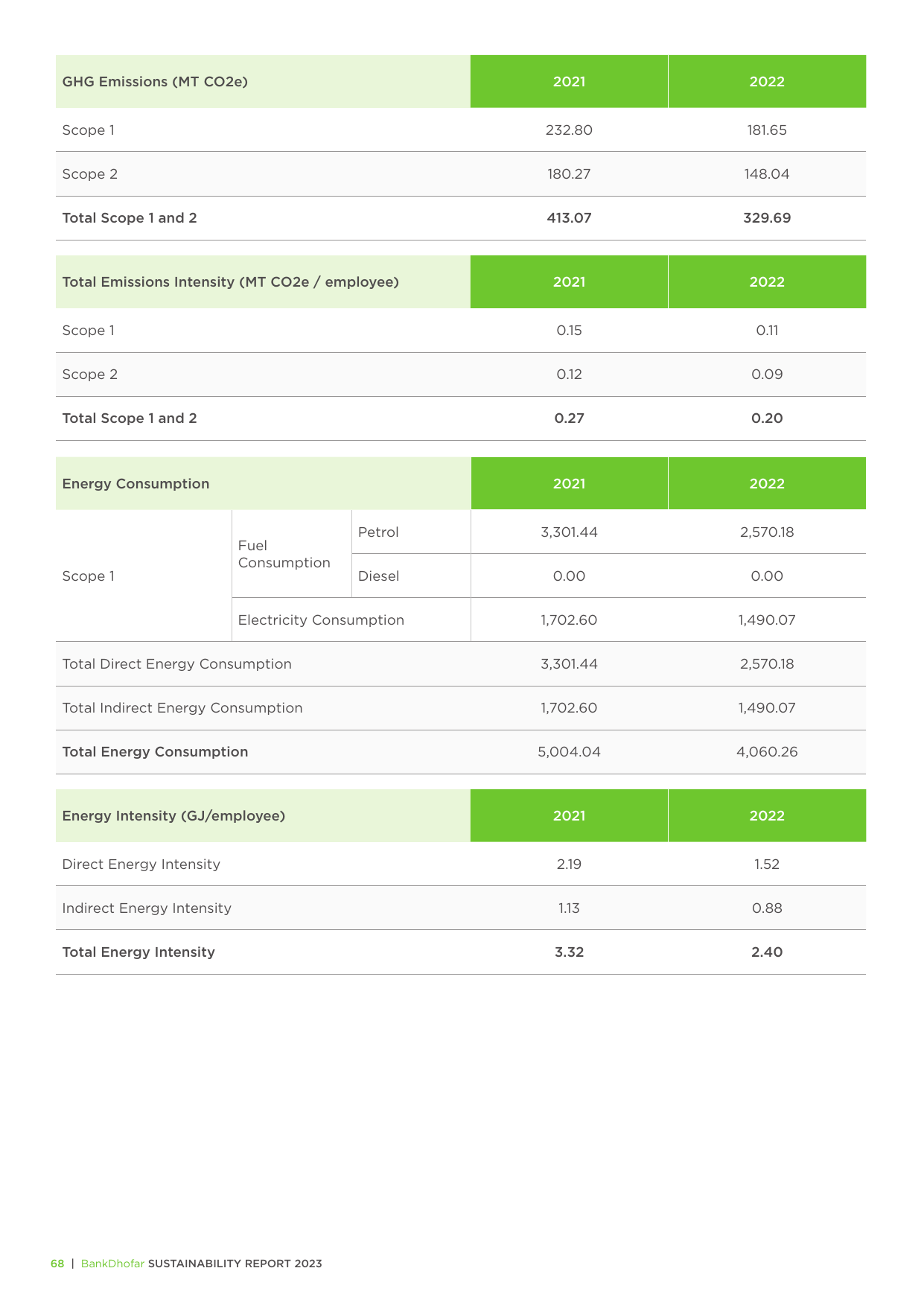
Task: Select the 2022 header in the Emissions Intensity table
Action: pyautogui.click(x=767, y=282)
